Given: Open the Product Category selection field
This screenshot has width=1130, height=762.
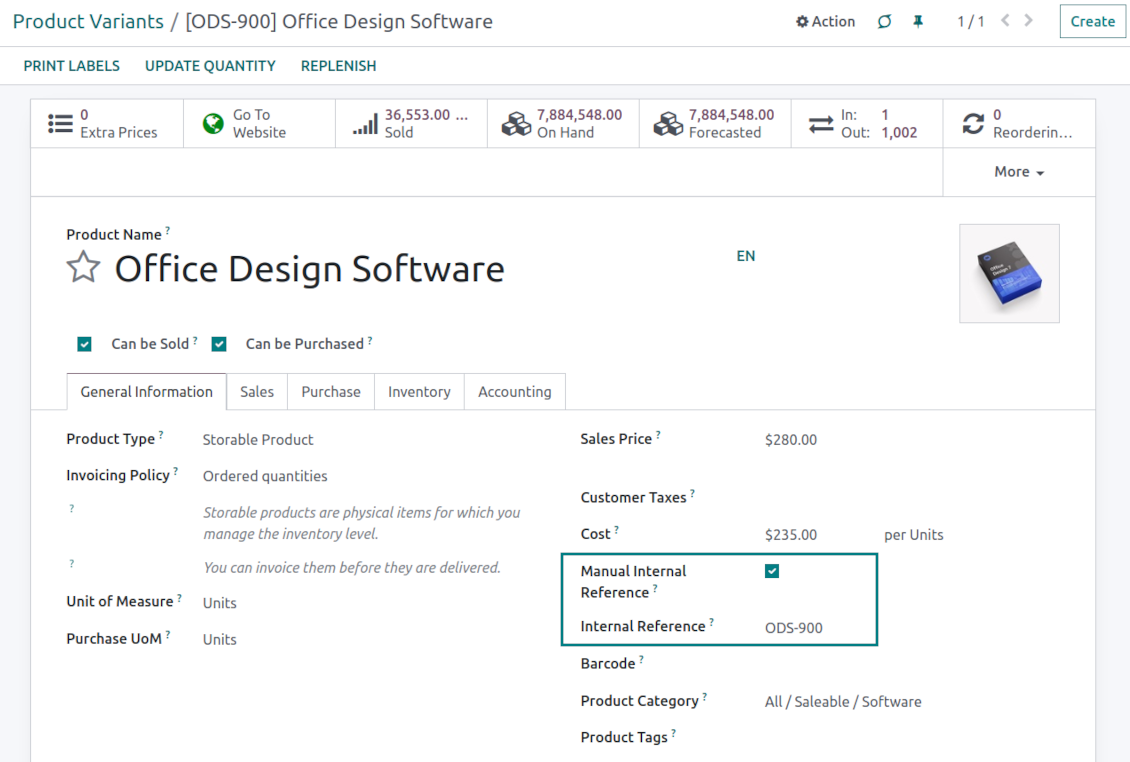Looking at the screenshot, I should pos(843,702).
